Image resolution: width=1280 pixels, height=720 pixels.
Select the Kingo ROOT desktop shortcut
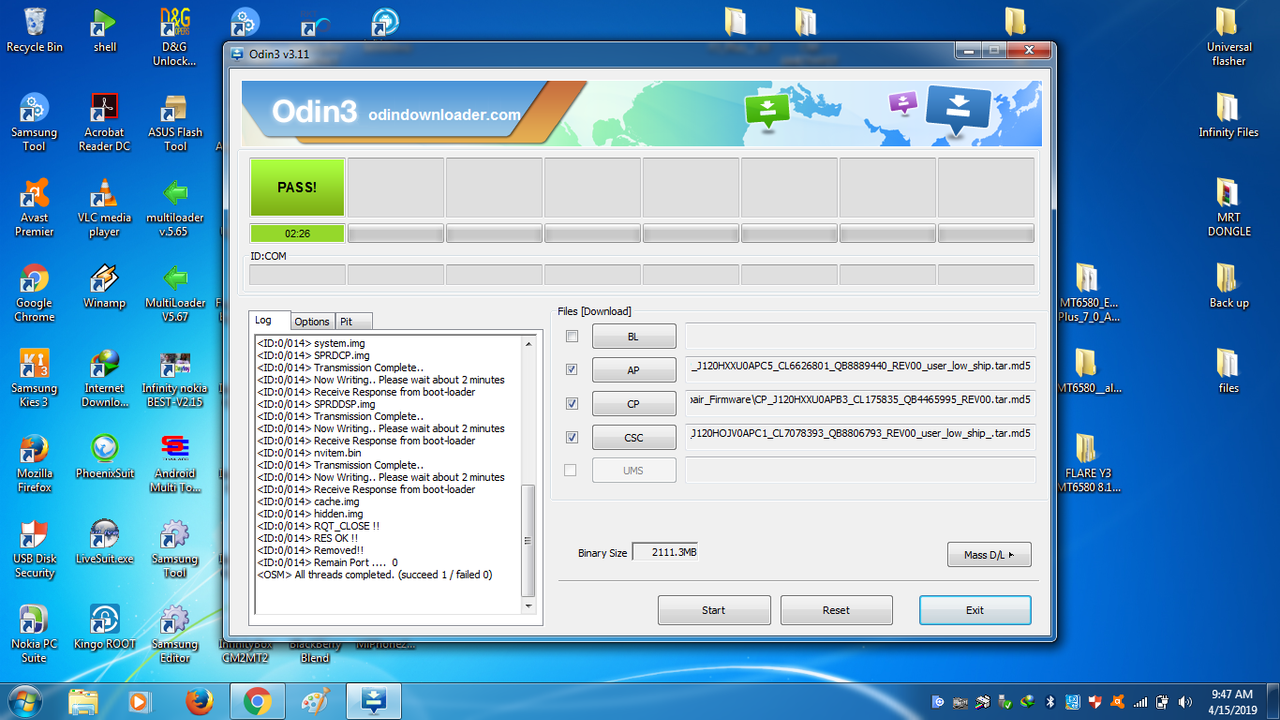point(104,627)
